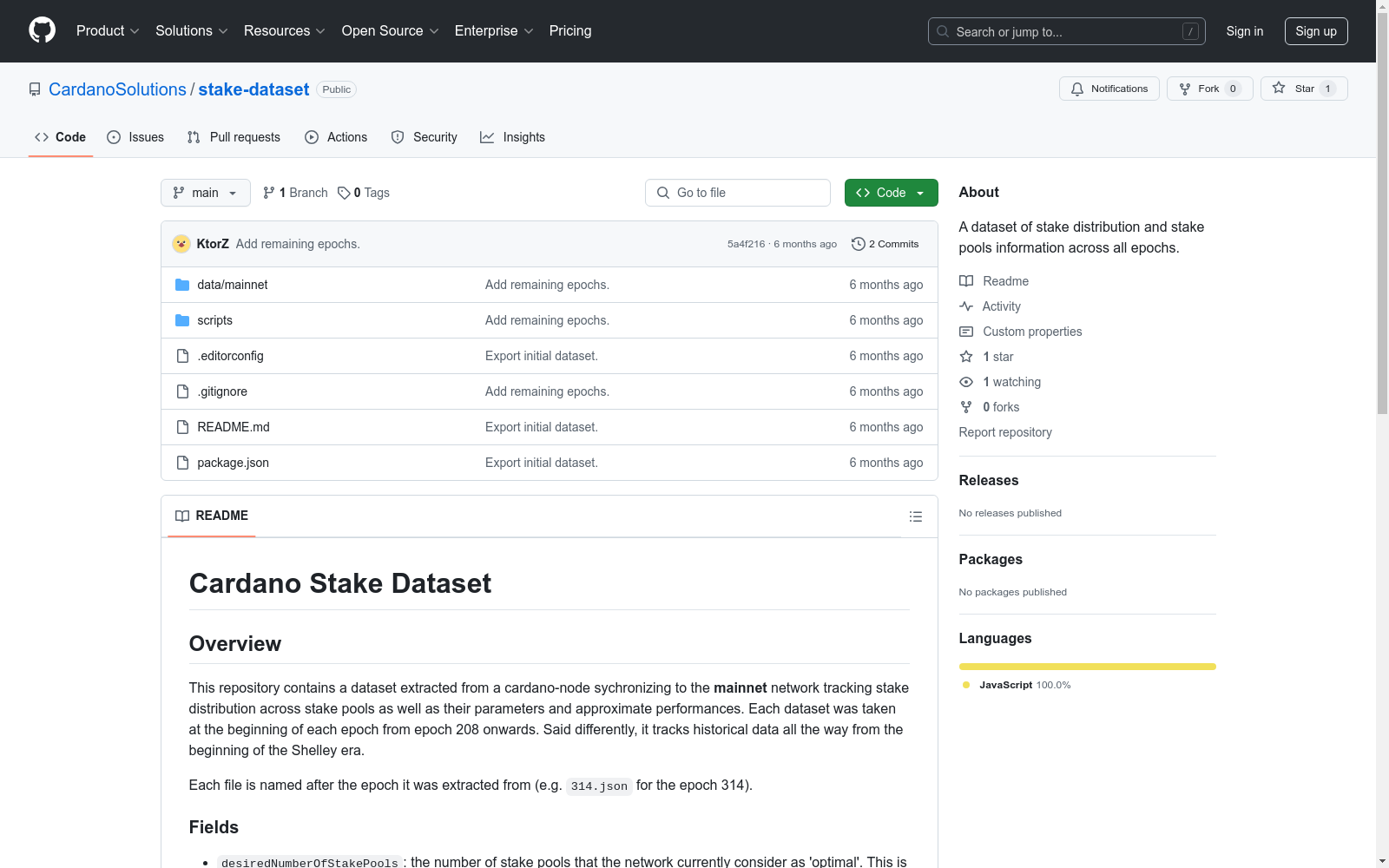Viewport: 1389px width, 868px height.
Task: Click KtorZ avatar image
Action: coord(181,244)
